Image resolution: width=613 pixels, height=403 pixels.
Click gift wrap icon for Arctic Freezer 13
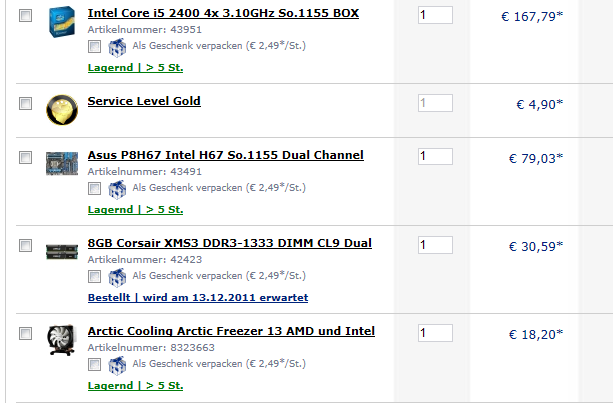click(x=117, y=365)
